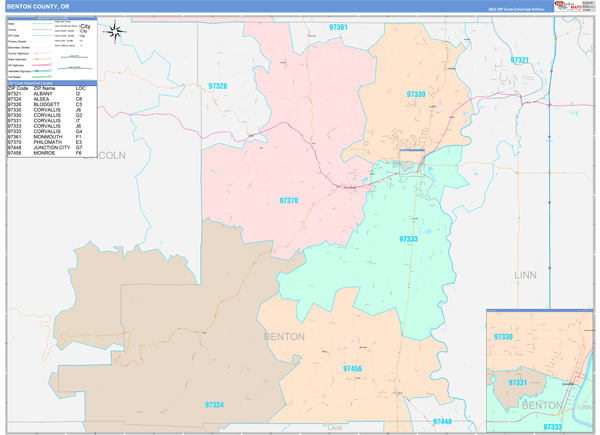
Task: Click the 97324 label in brown region
Action: point(215,405)
